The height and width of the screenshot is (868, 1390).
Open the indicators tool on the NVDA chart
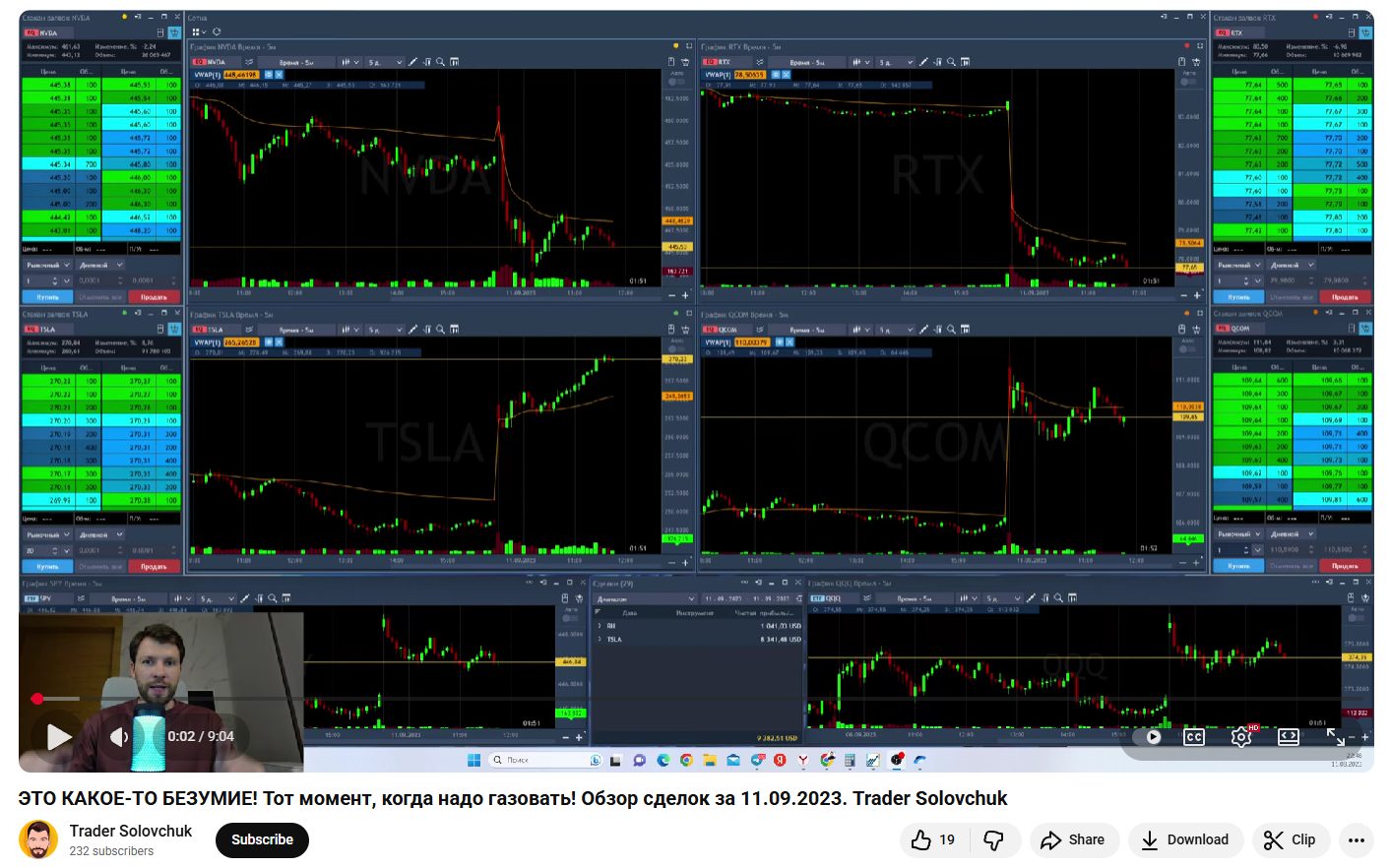(x=427, y=62)
